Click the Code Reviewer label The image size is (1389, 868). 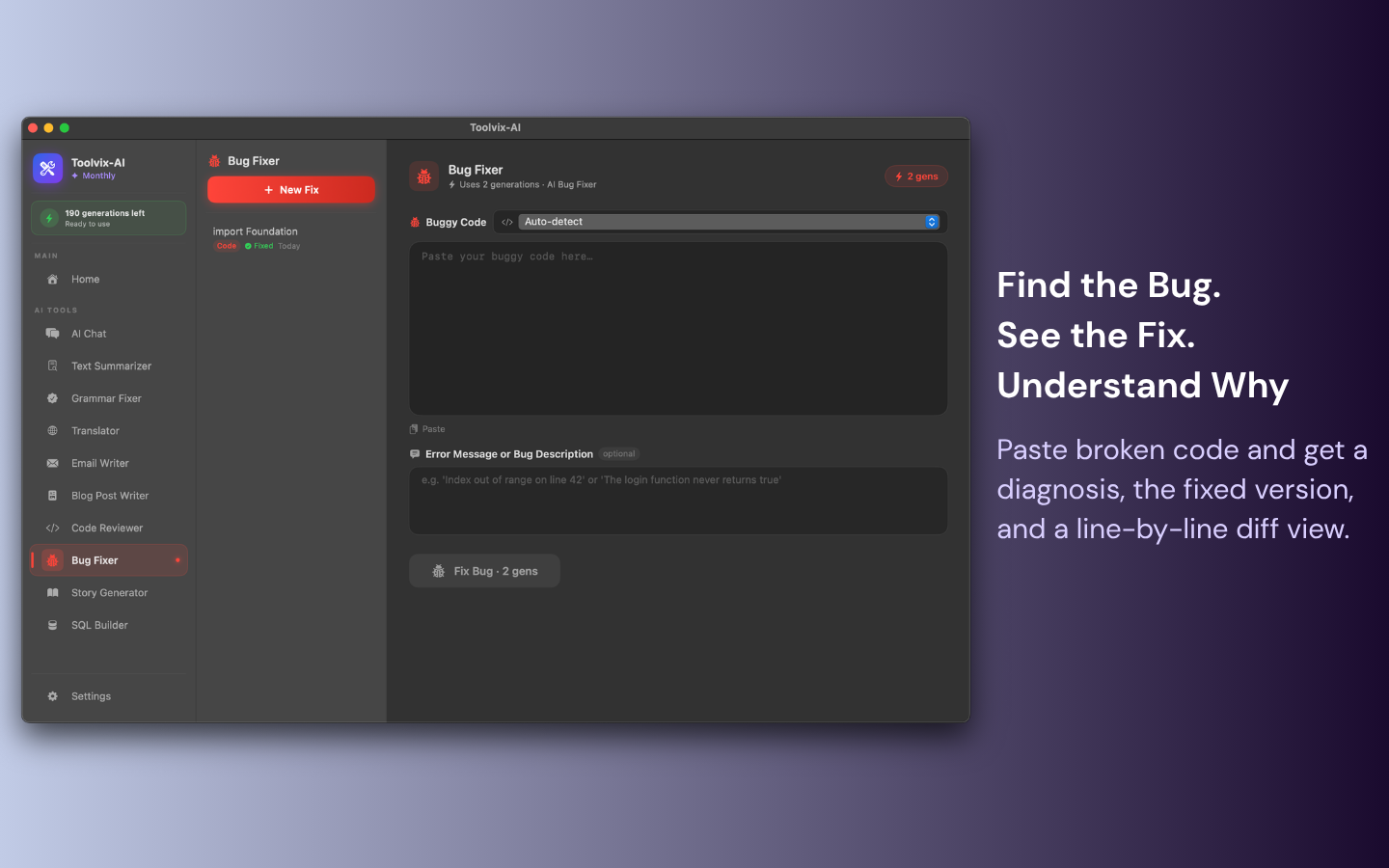pos(107,529)
